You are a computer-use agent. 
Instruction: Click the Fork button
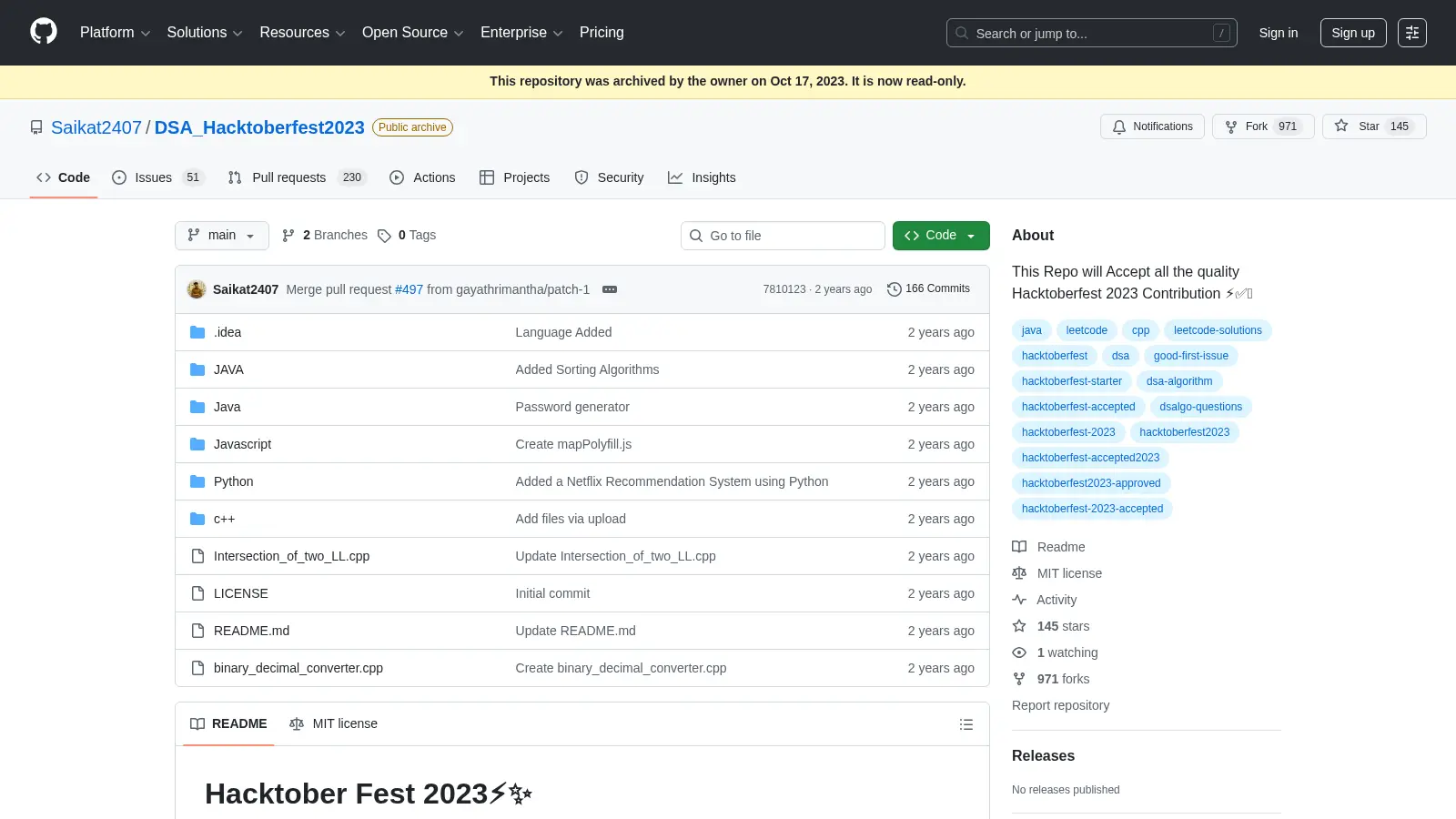[1263, 126]
